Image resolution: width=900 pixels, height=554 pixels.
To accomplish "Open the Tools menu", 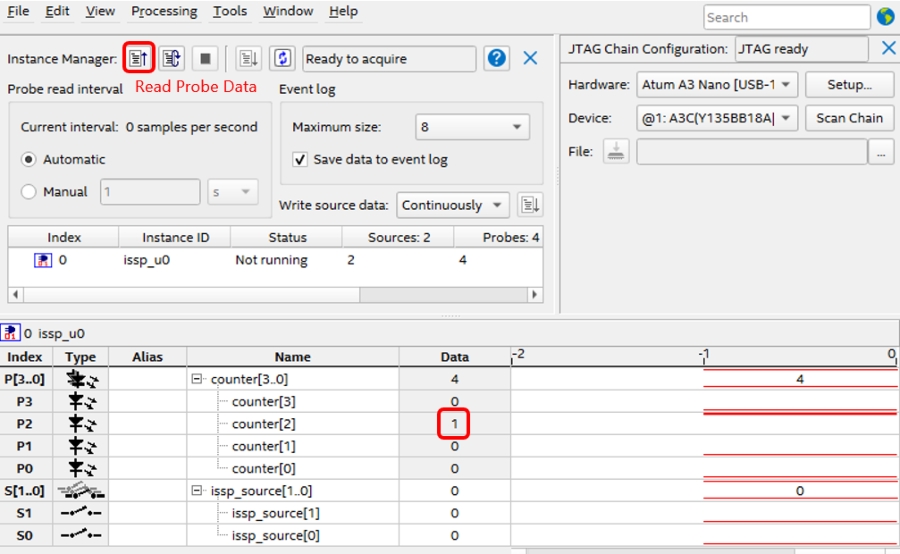I will 229,11.
